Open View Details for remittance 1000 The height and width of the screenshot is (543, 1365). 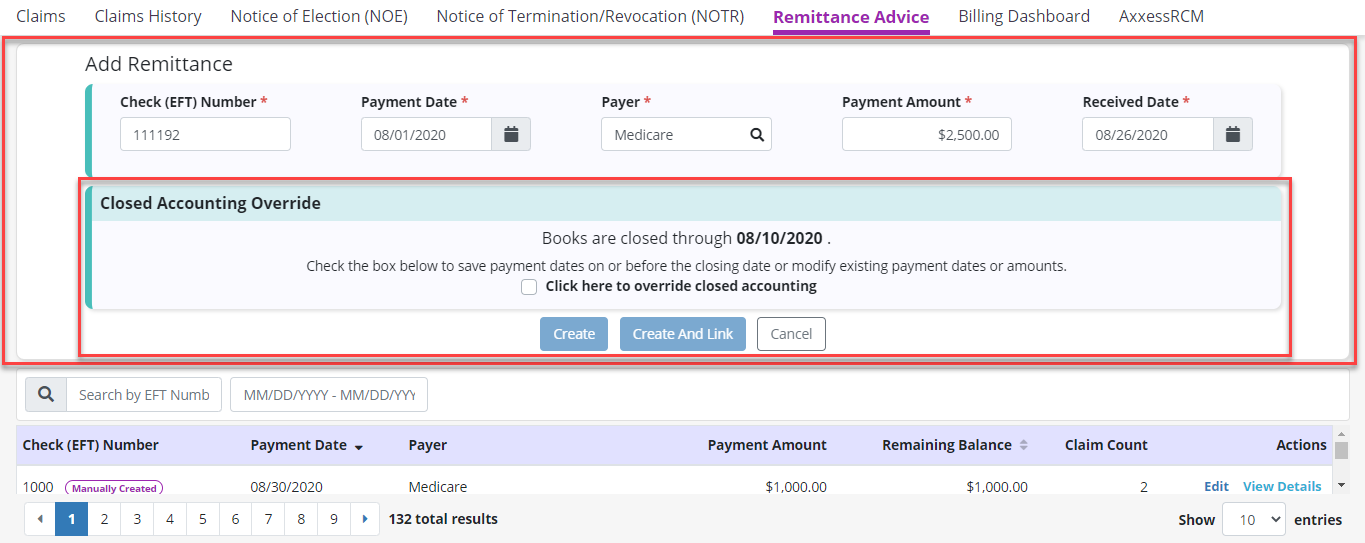pyautogui.click(x=1282, y=487)
